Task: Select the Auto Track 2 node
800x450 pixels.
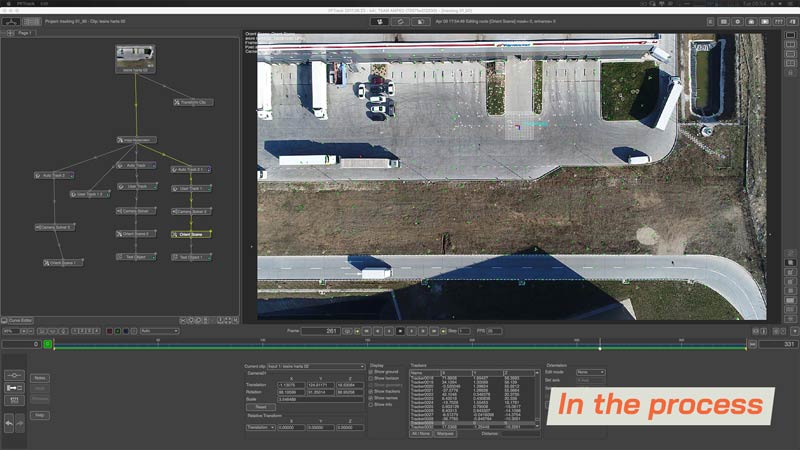Action: [56, 175]
